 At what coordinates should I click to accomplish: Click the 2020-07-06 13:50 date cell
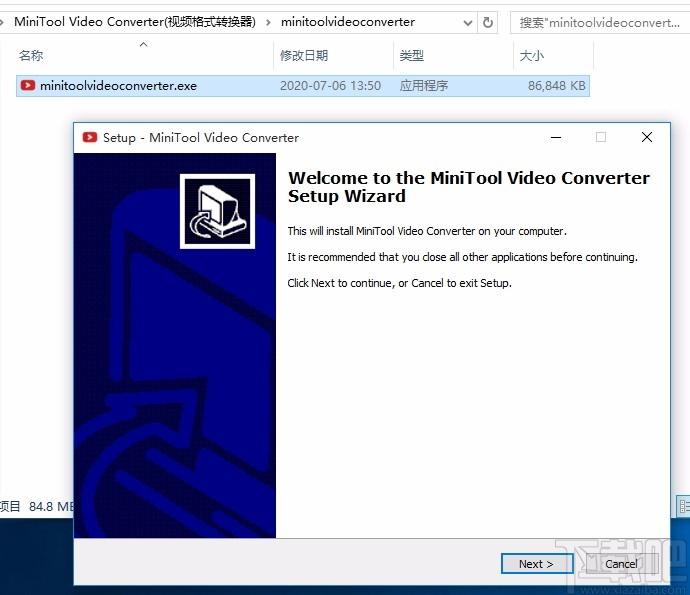point(330,85)
